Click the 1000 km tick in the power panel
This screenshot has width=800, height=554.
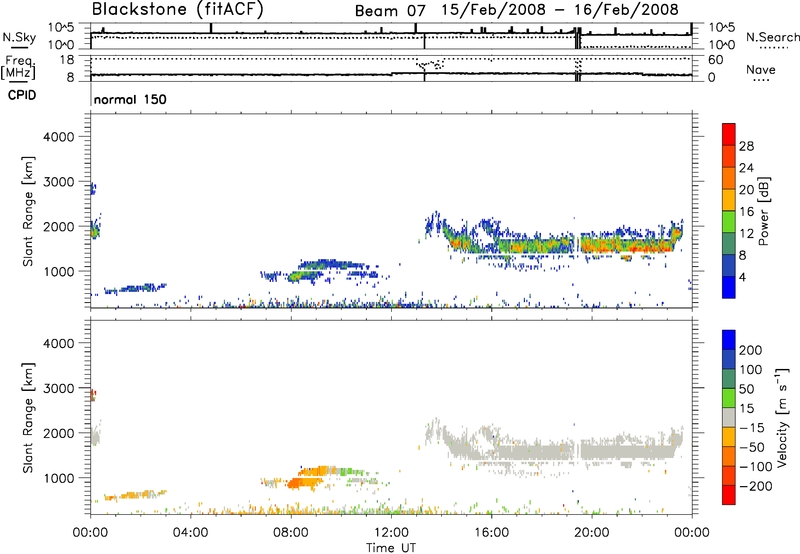[59, 271]
